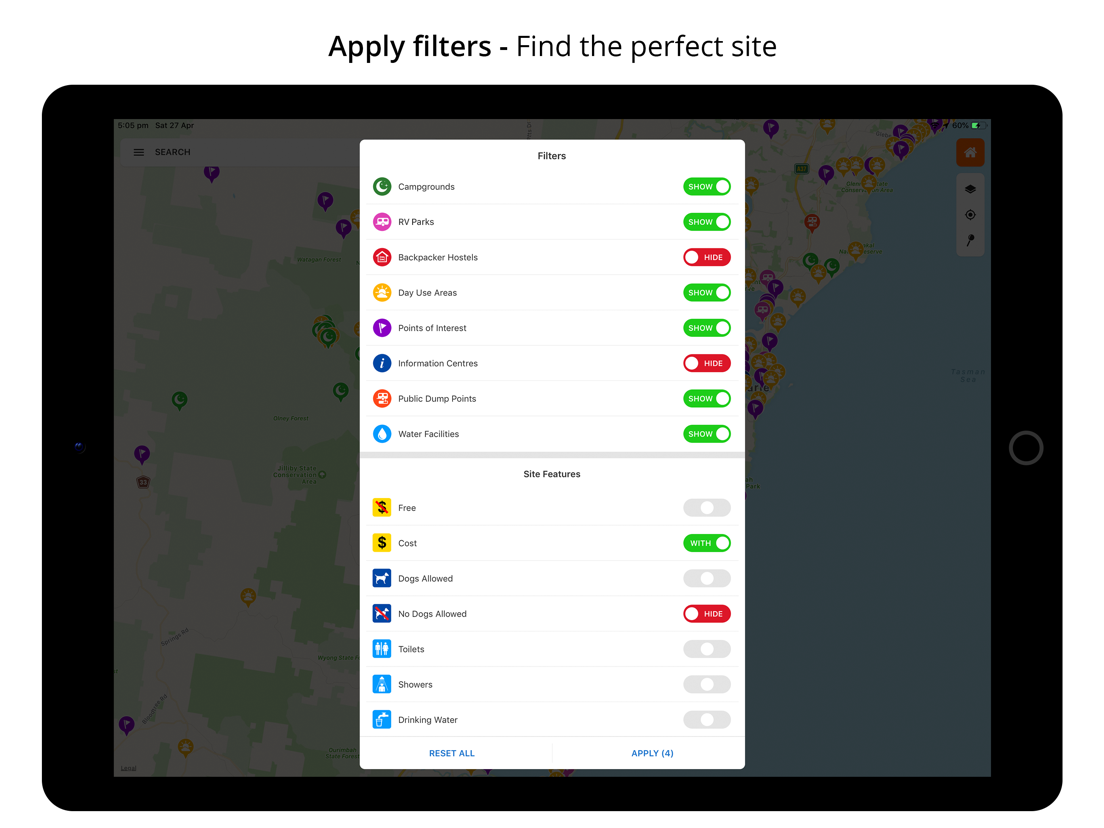This screenshot has width=1104, height=828.
Task: Toggle RV Parks SHOW switch
Action: pos(706,222)
